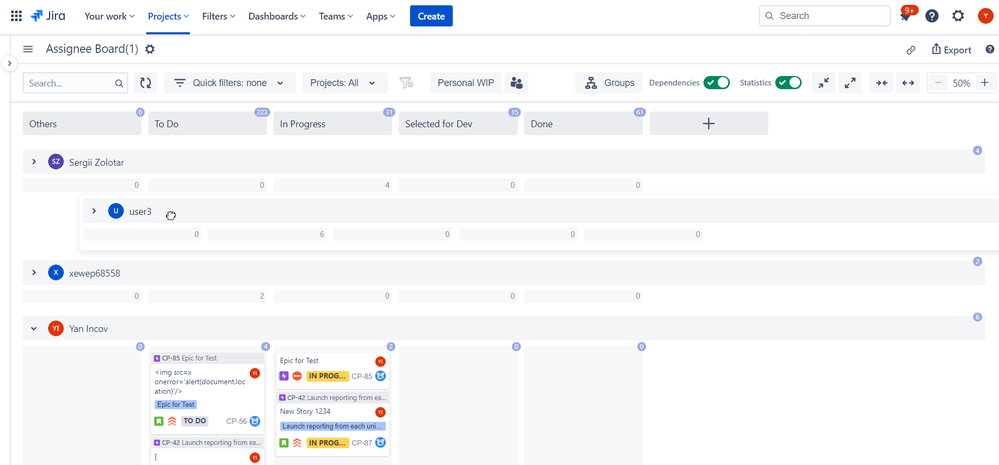
Task: Clear filters funnel icon
Action: pos(406,83)
